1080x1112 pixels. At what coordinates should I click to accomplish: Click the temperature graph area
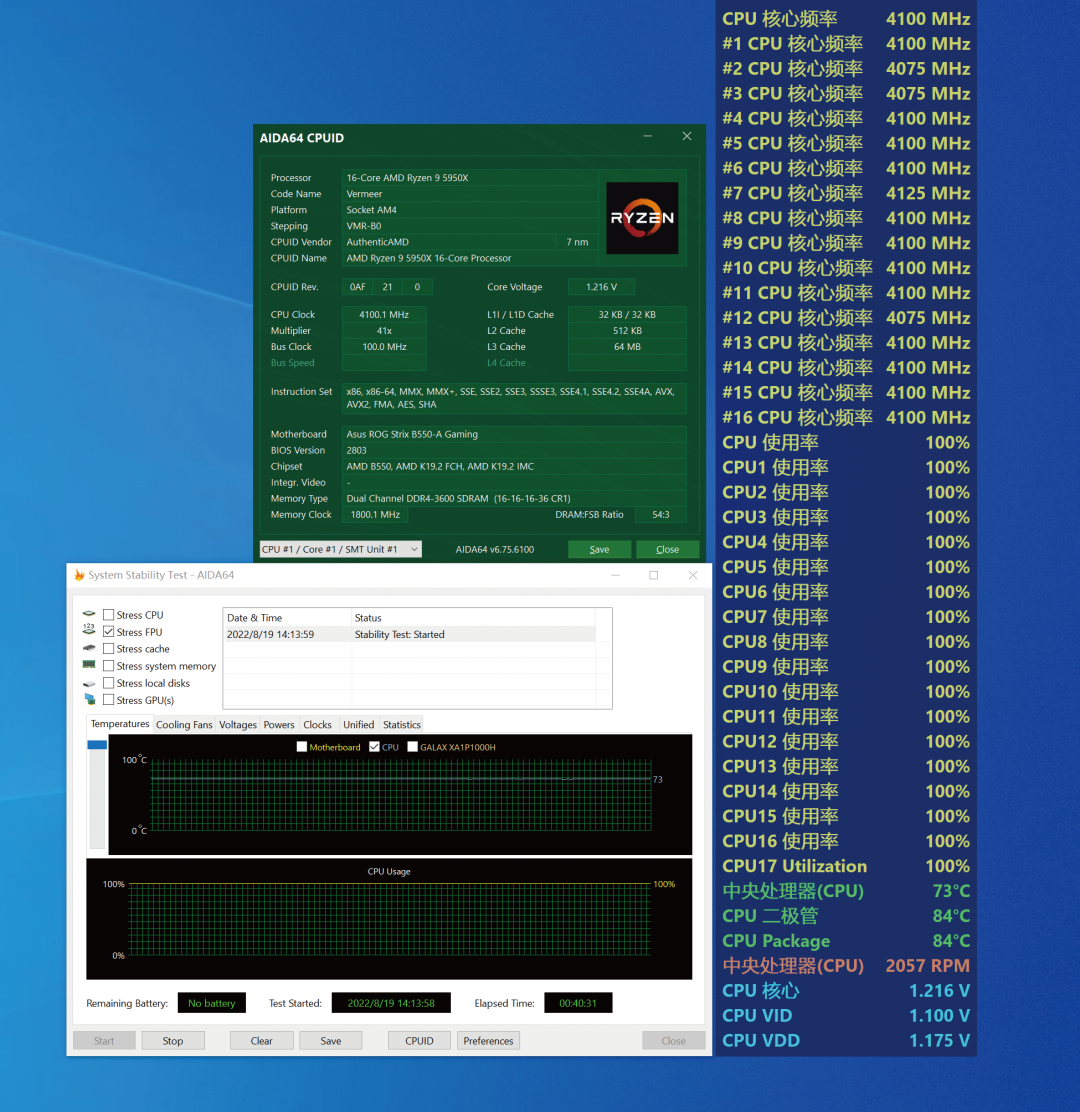(401, 794)
